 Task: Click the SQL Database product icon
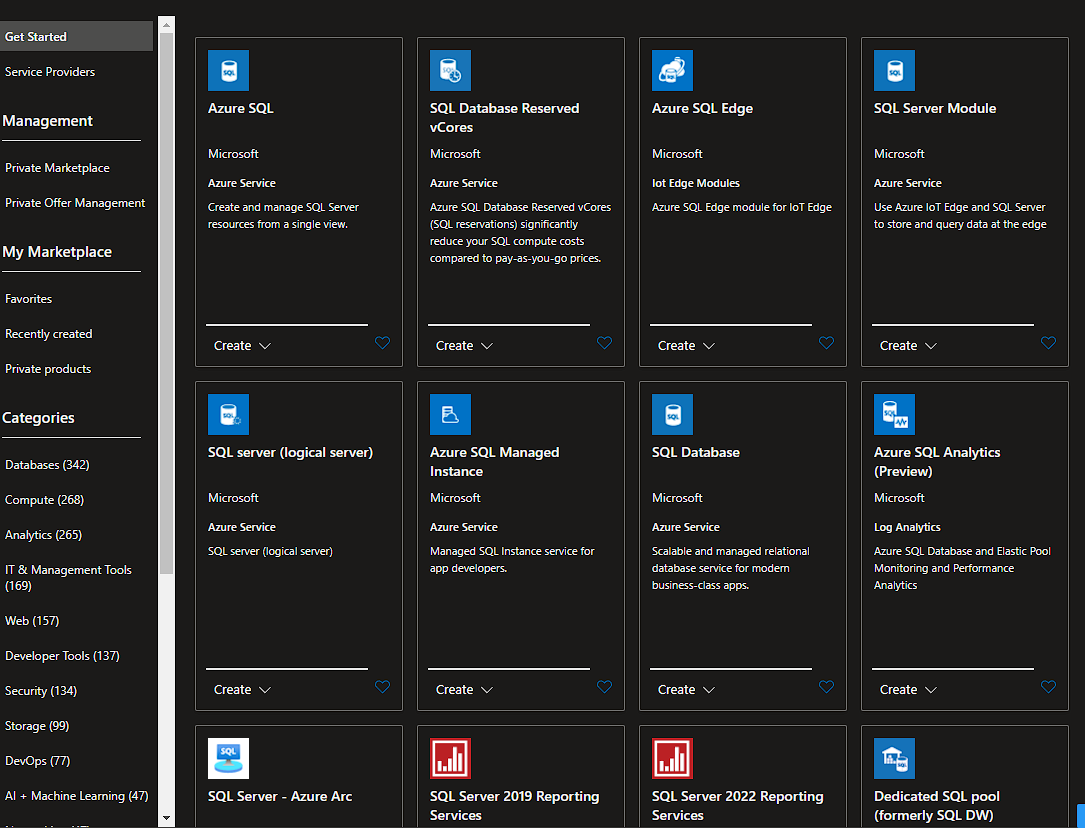pos(673,414)
